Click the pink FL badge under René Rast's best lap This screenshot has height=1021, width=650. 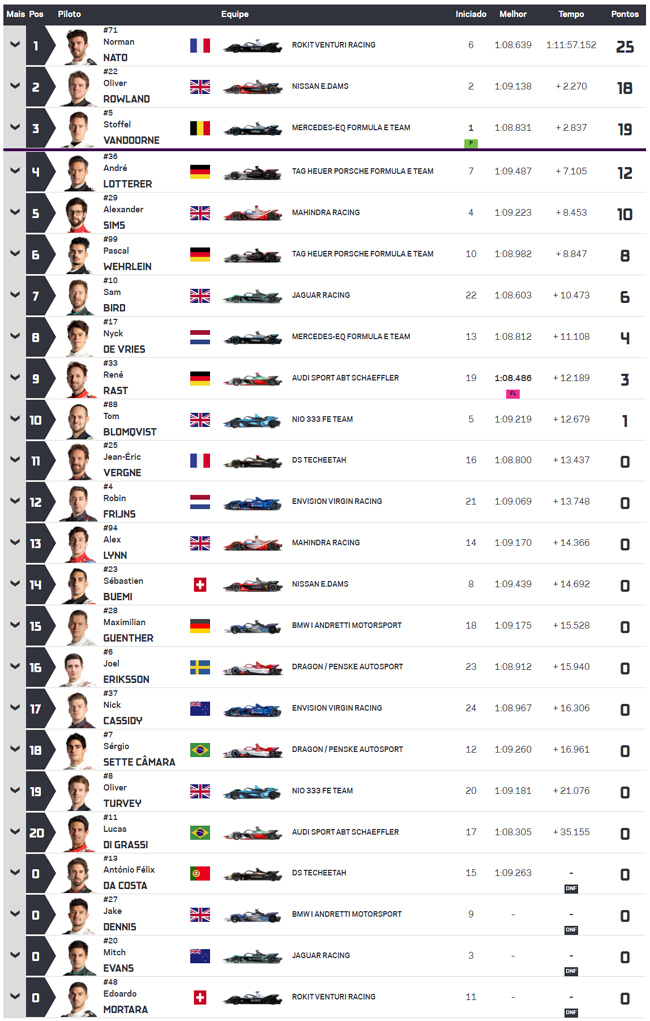(513, 394)
